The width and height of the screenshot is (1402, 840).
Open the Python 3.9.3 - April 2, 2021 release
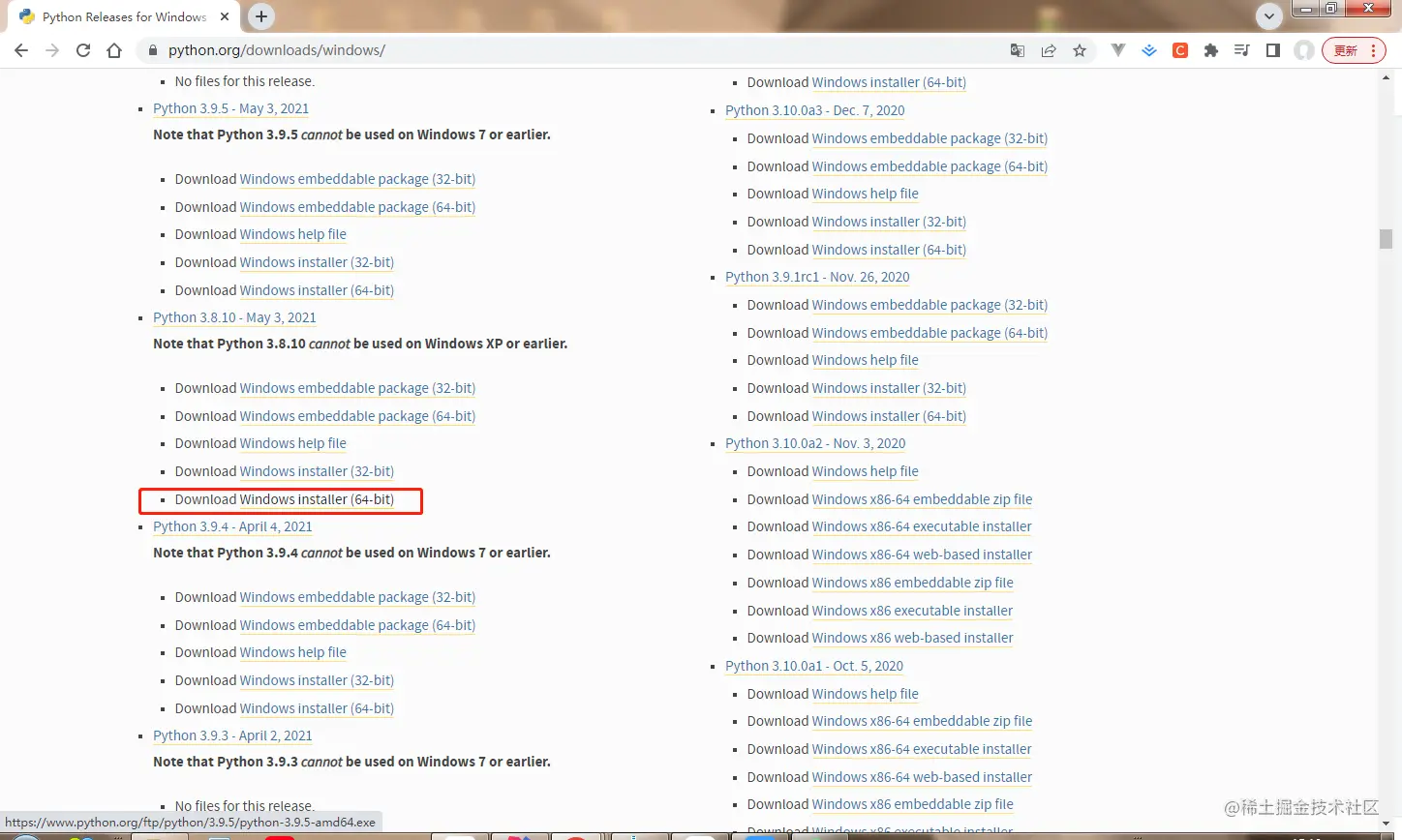click(232, 735)
